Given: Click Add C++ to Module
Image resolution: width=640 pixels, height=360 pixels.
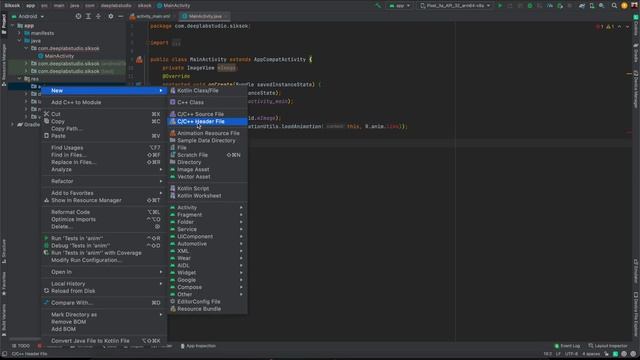Looking at the screenshot, I should [x=104, y=102].
